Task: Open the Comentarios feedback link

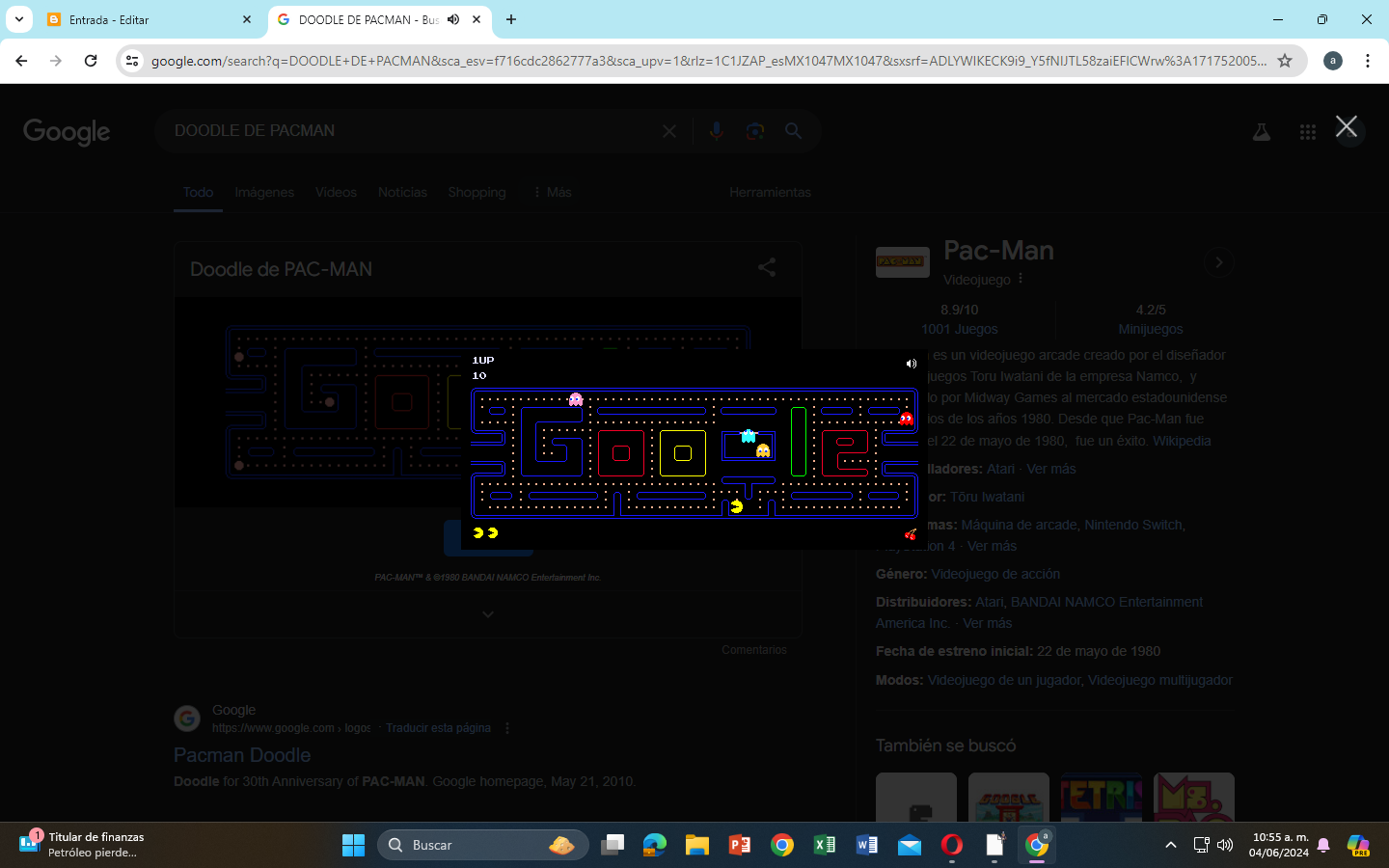Action: click(754, 650)
